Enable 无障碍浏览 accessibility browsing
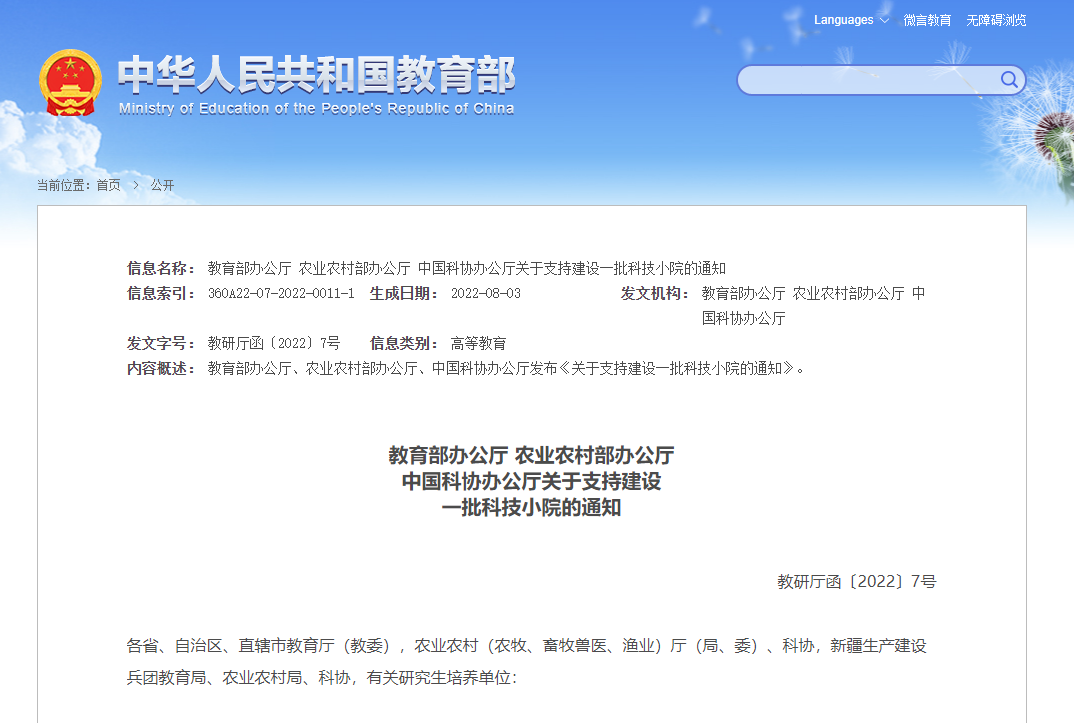The height and width of the screenshot is (723, 1074). click(995, 20)
